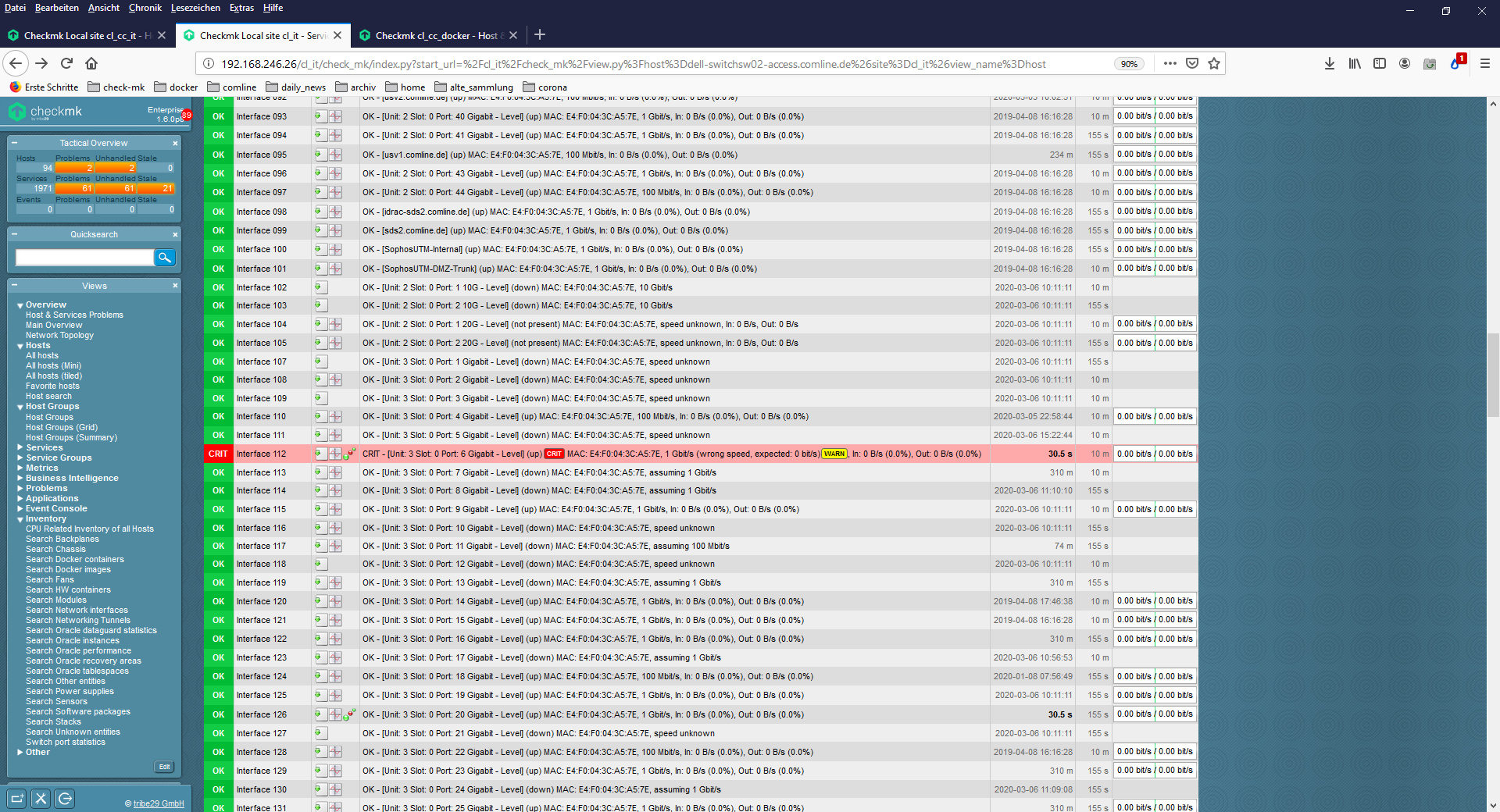Collapse the Host Groups tree section

[x=20, y=407]
